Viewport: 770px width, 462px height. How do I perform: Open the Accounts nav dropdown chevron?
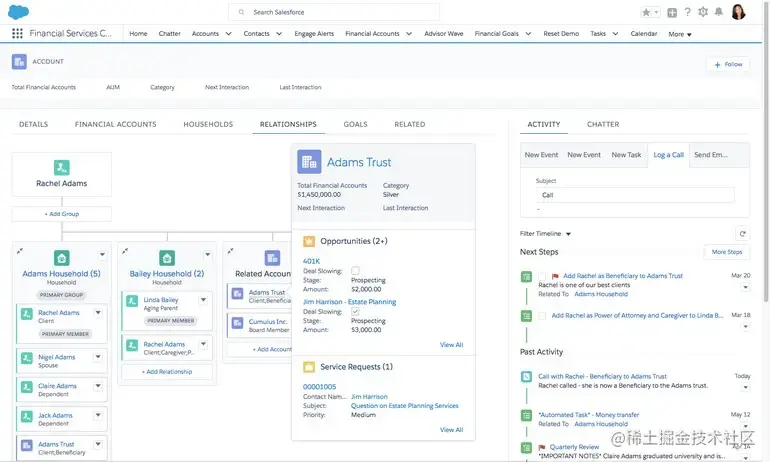pos(228,34)
